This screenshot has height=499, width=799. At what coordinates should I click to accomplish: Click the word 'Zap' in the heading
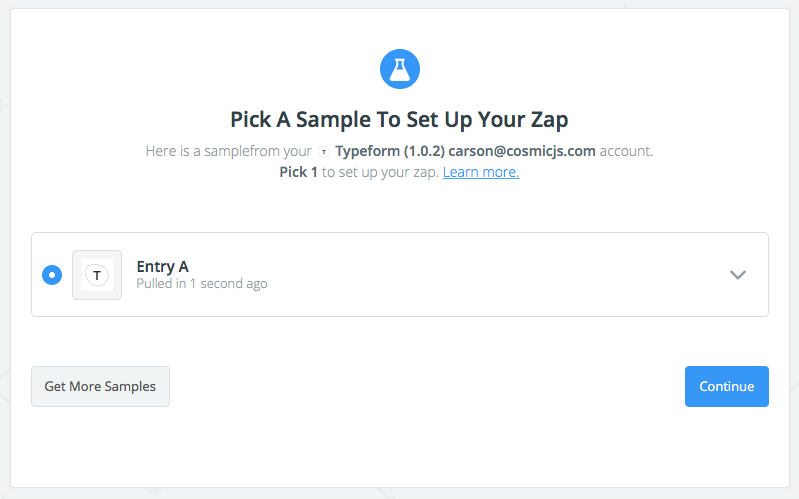point(547,120)
